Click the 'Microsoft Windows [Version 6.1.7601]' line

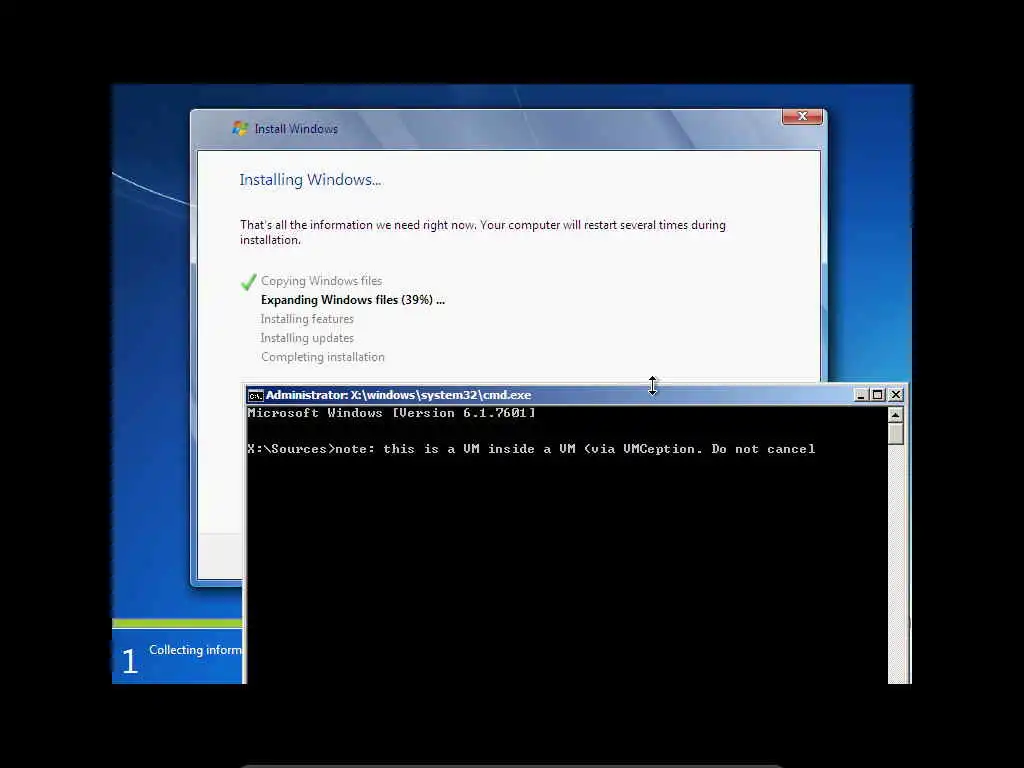click(x=391, y=413)
